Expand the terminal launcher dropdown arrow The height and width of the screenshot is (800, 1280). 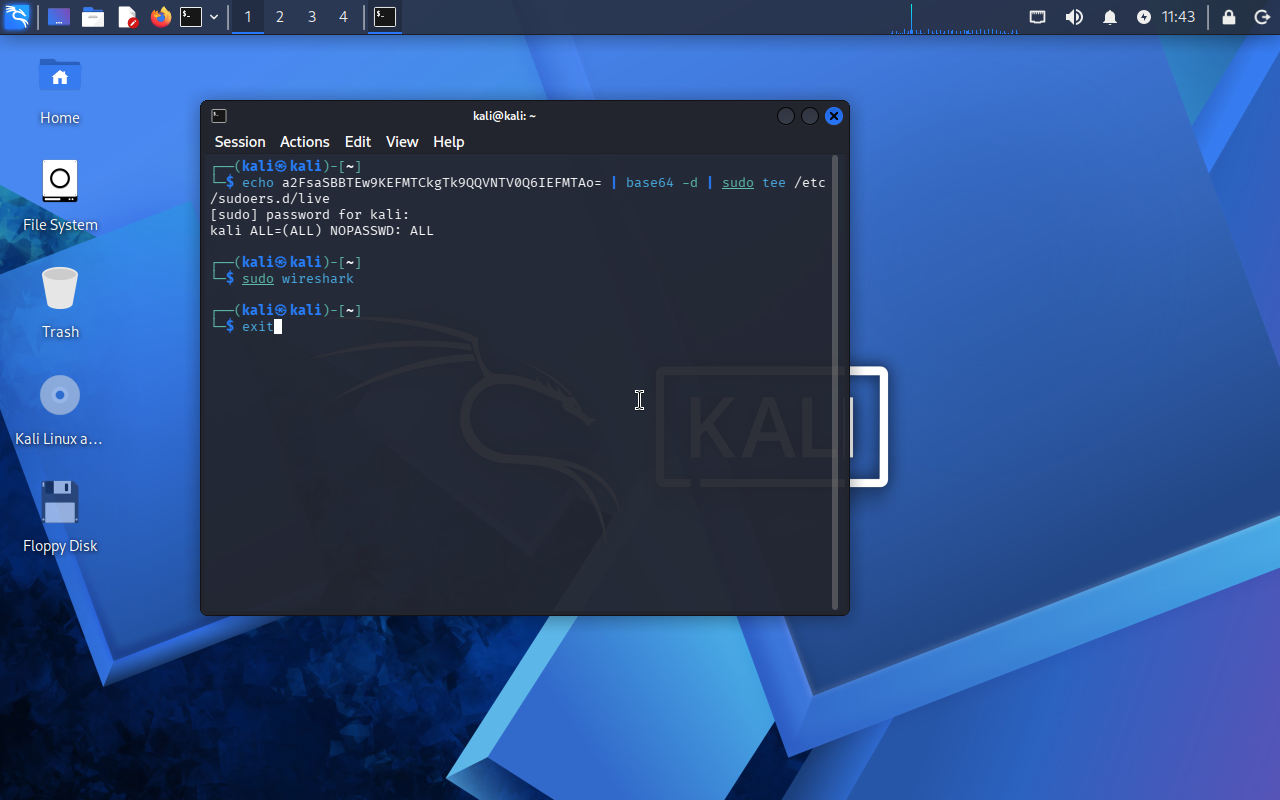214,17
